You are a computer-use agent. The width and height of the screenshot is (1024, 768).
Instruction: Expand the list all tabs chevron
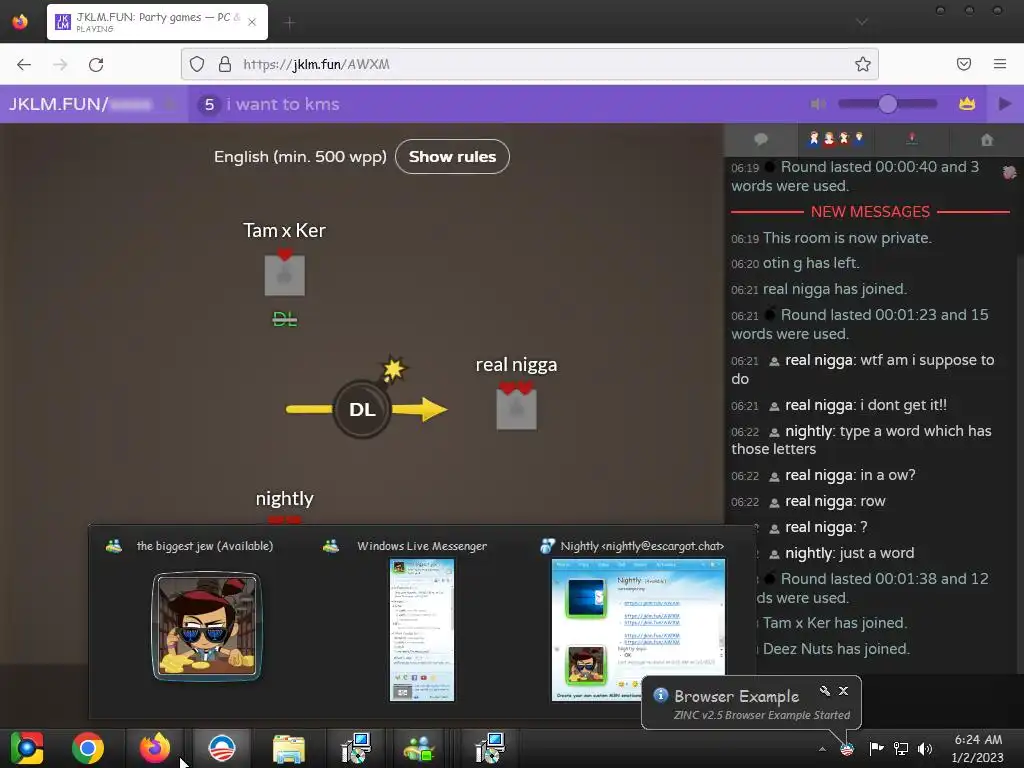pos(862,22)
